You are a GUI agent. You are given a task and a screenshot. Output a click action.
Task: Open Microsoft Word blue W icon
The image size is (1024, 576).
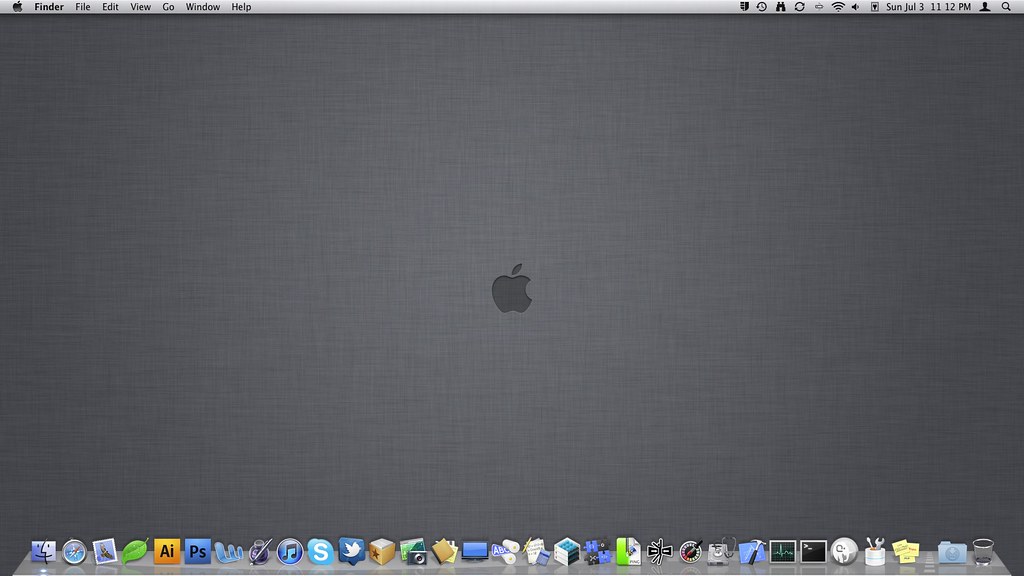(x=229, y=552)
